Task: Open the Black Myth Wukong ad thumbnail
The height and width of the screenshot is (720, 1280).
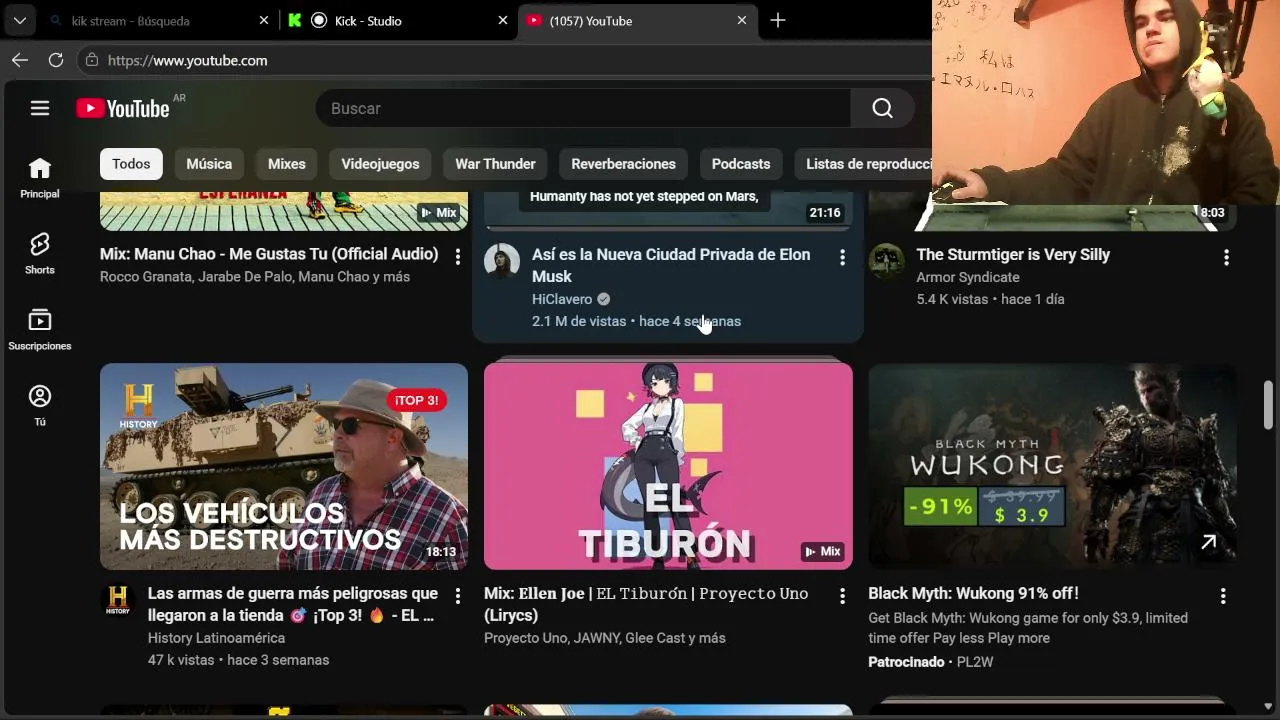Action: point(1052,466)
